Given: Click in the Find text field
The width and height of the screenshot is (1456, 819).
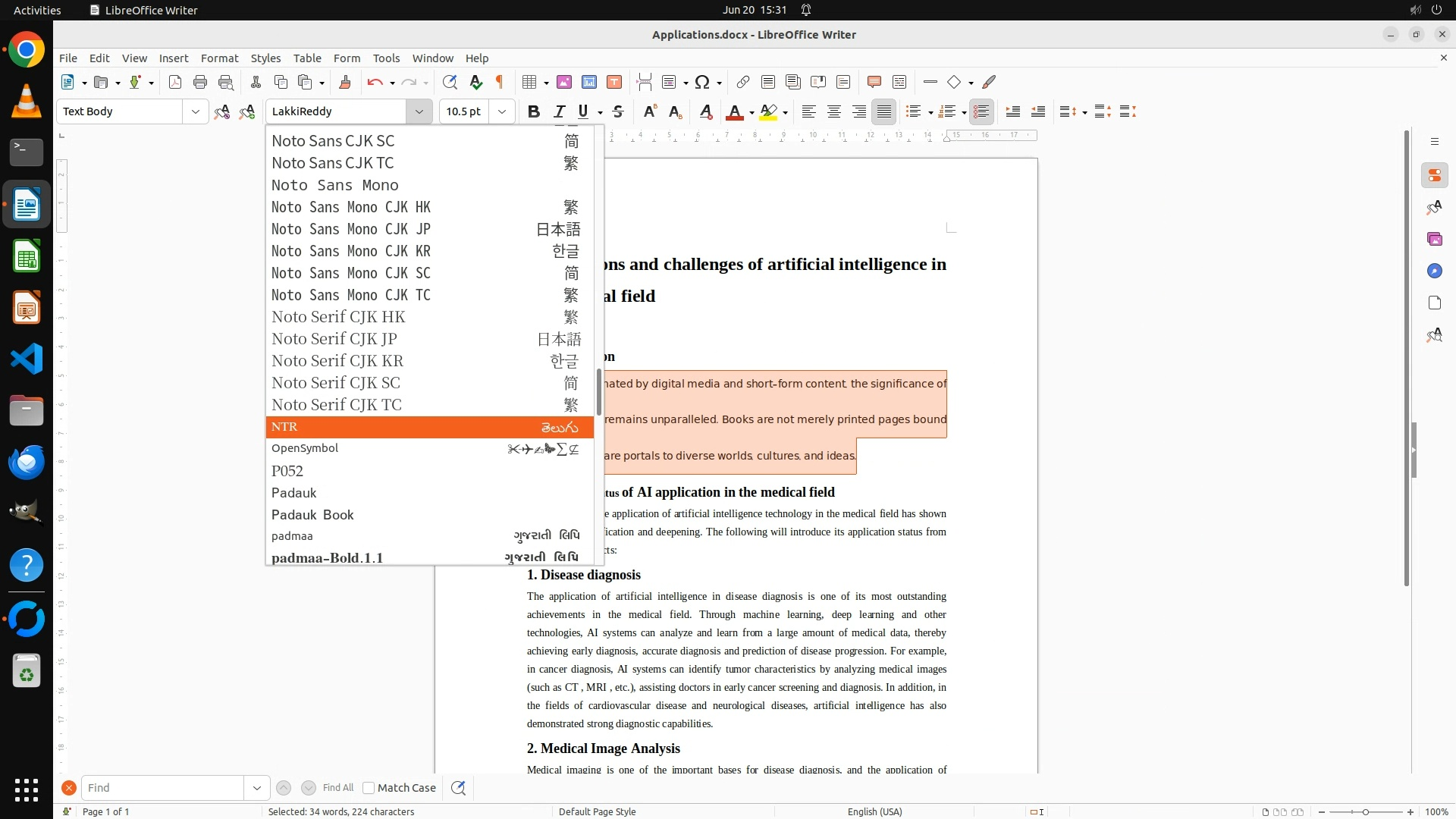Looking at the screenshot, I should tap(162, 788).
